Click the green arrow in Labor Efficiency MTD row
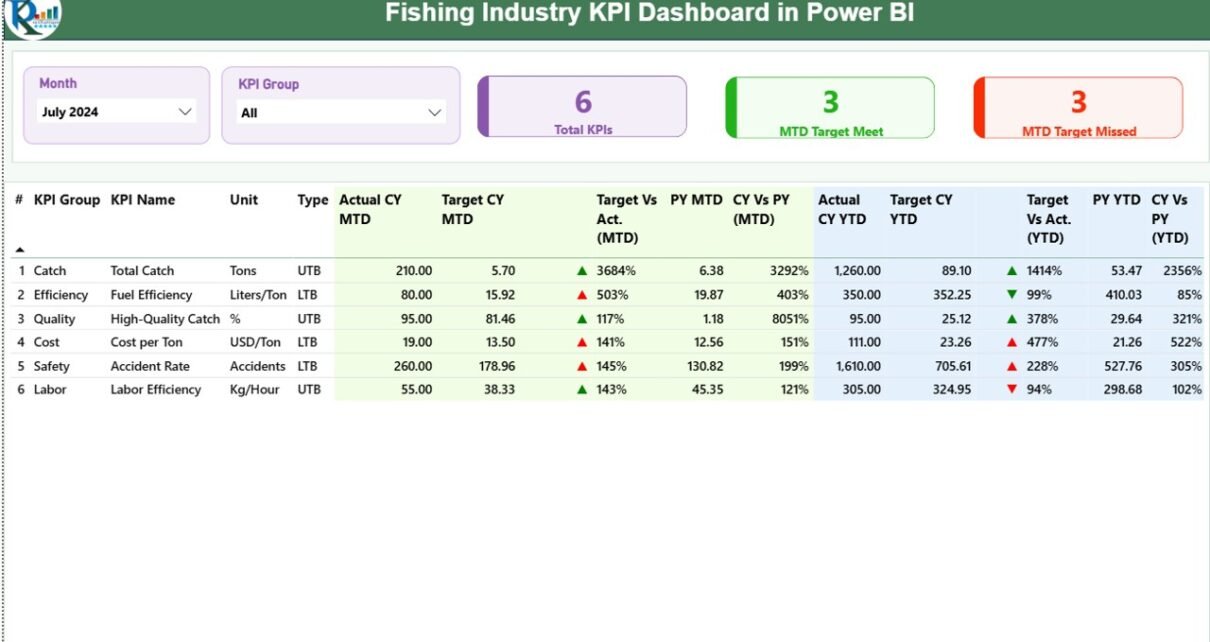1210x642 pixels. [582, 390]
